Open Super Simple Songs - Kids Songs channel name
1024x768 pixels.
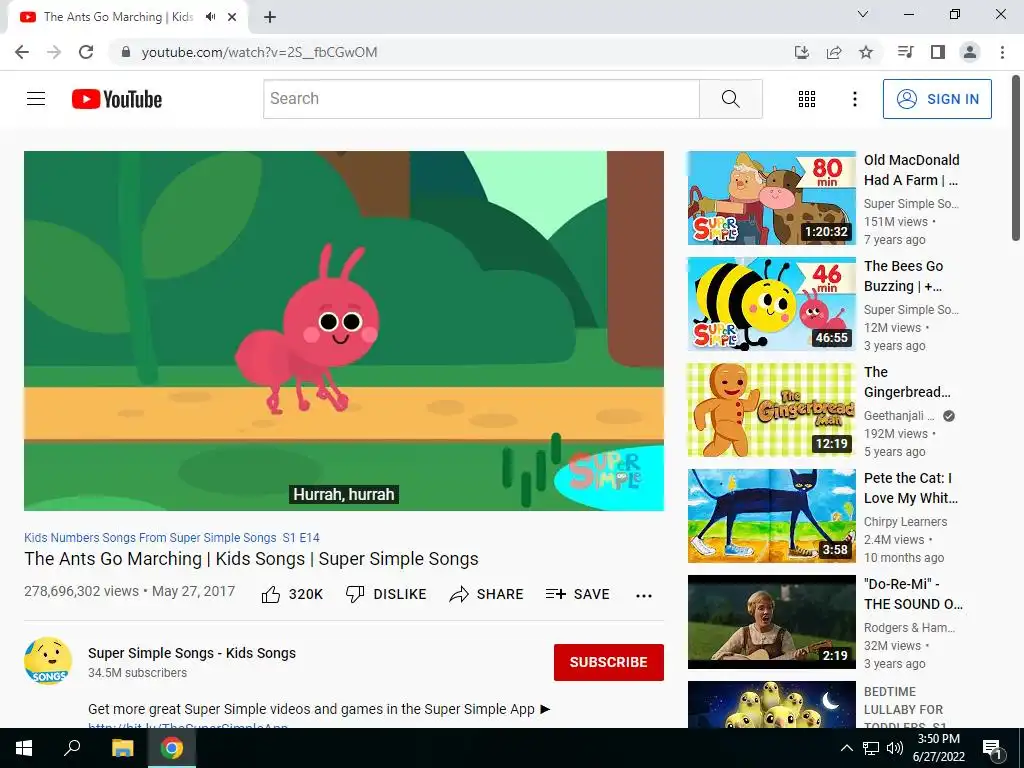(x=192, y=653)
